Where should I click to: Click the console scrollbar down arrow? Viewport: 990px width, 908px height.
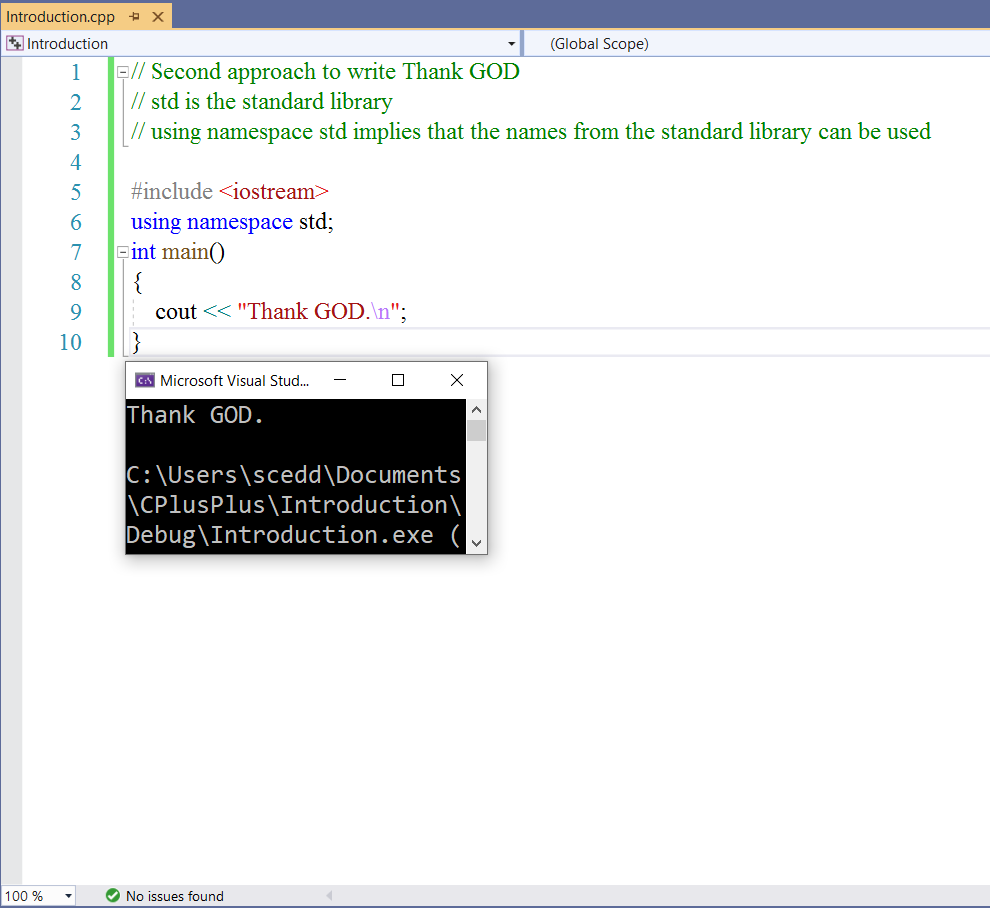pyautogui.click(x=477, y=543)
